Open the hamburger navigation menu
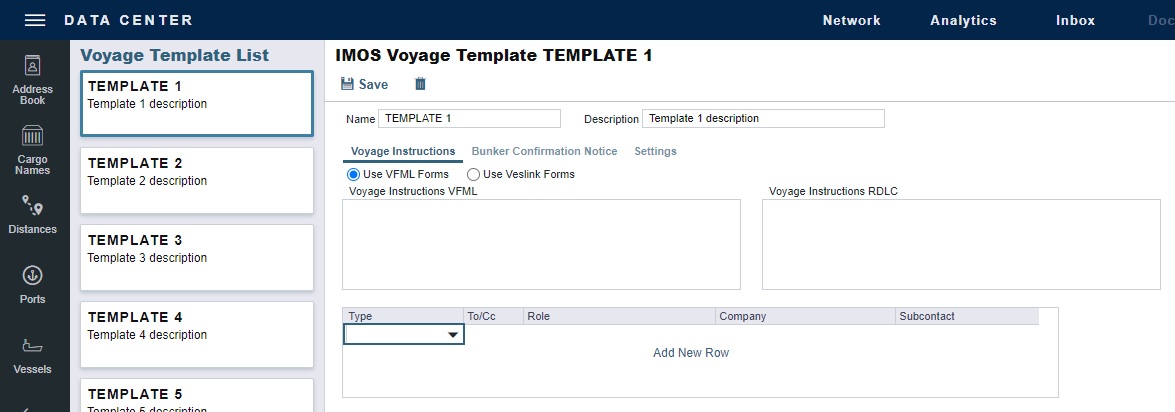1175x412 pixels. 35,20
